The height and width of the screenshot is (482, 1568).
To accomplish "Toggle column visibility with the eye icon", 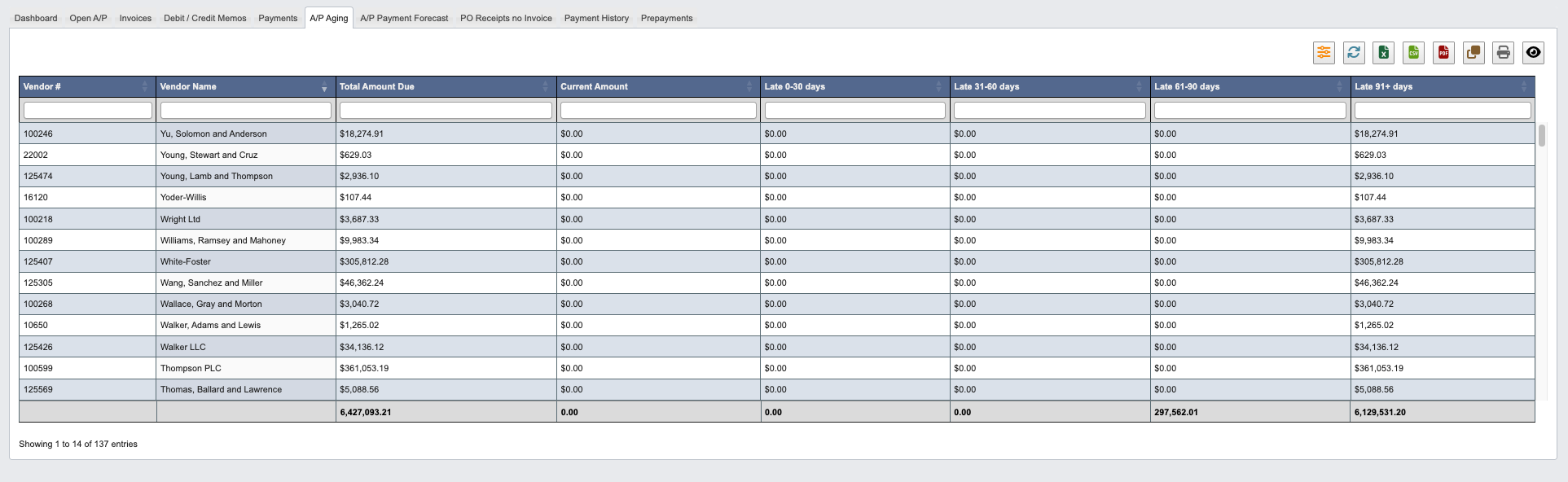I will tap(1533, 53).
